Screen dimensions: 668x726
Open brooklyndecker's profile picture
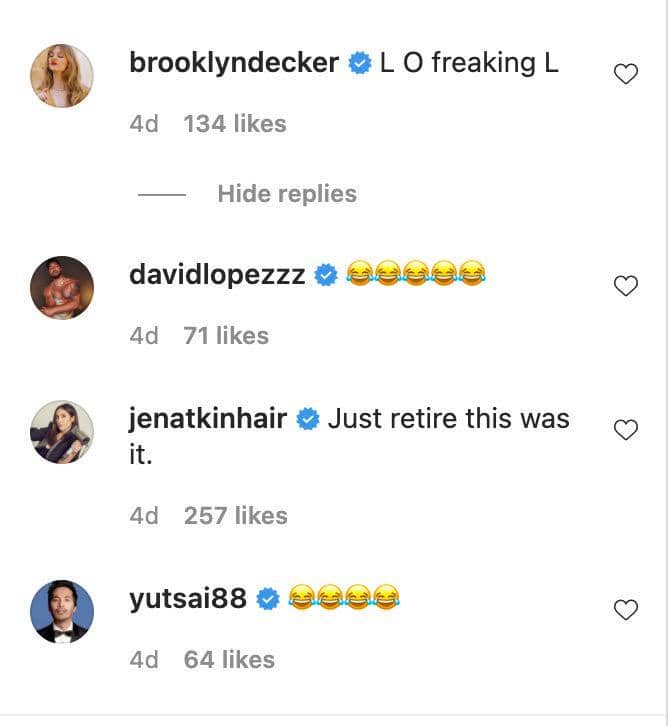click(x=62, y=76)
